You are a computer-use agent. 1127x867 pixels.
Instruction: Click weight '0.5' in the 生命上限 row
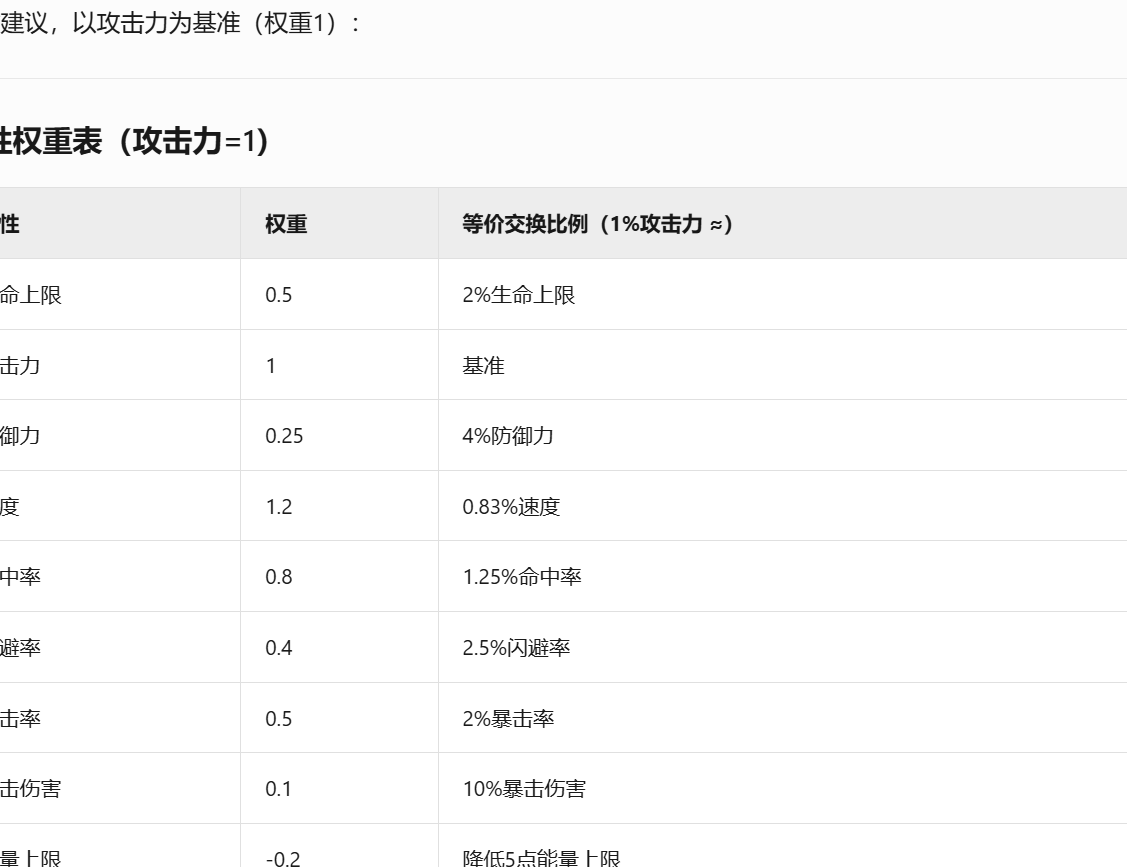(x=278, y=295)
